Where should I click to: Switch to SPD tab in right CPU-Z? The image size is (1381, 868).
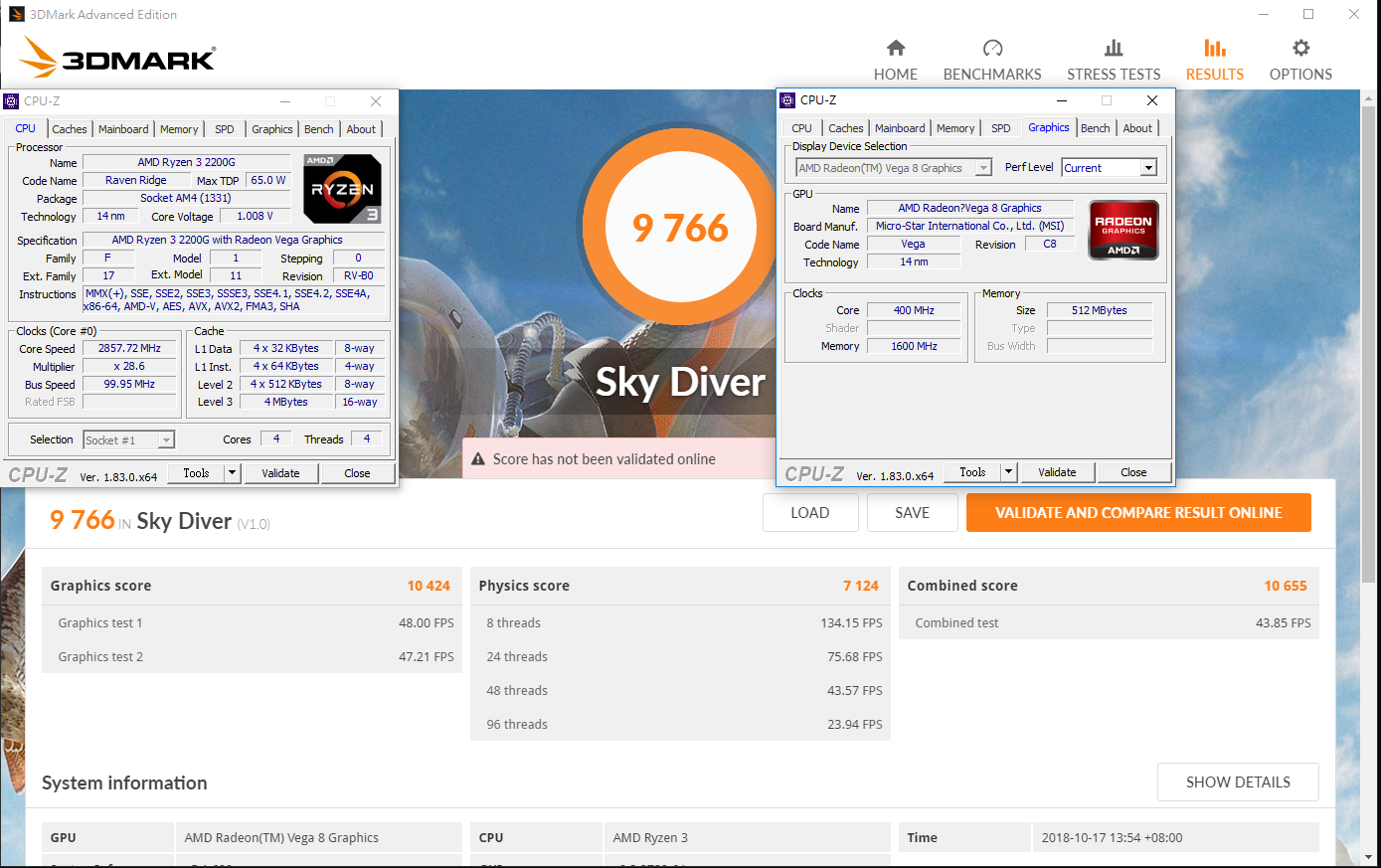1001,128
